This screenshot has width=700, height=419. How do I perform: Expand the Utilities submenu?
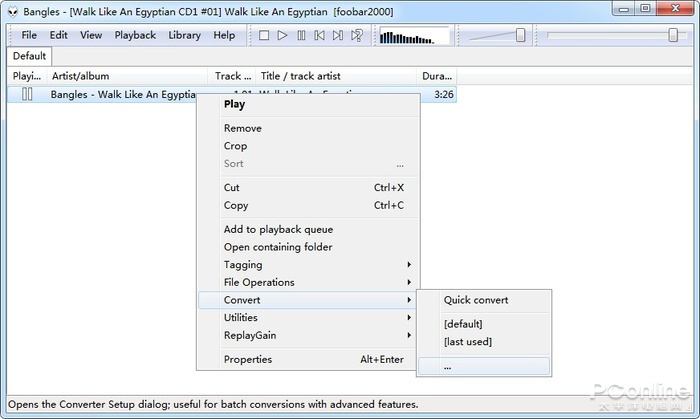tap(308, 318)
